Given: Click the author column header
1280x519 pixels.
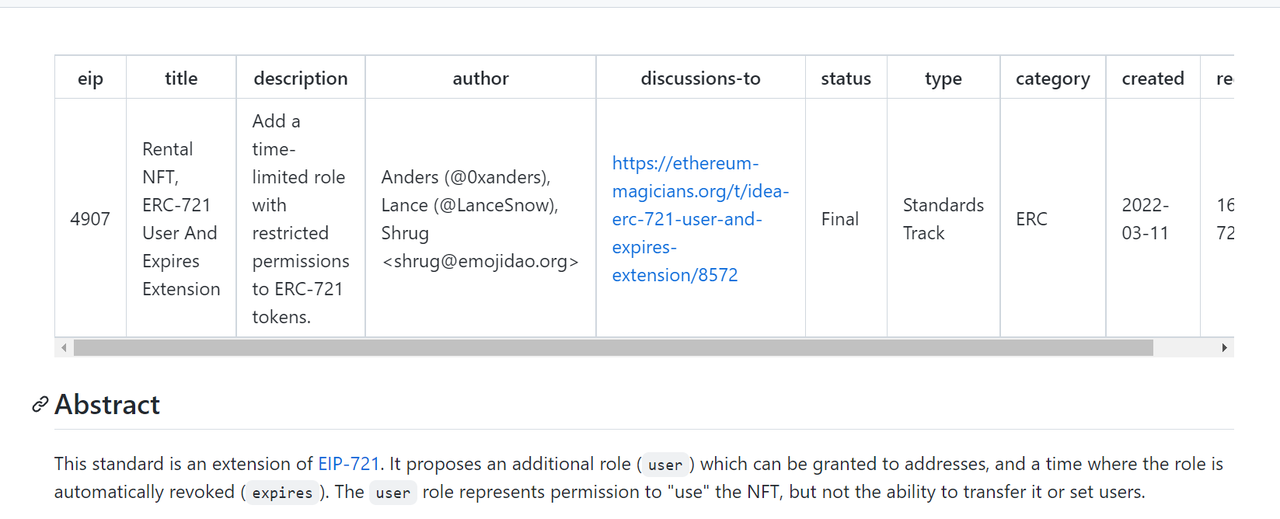Looking at the screenshot, I should pyautogui.click(x=481, y=78).
